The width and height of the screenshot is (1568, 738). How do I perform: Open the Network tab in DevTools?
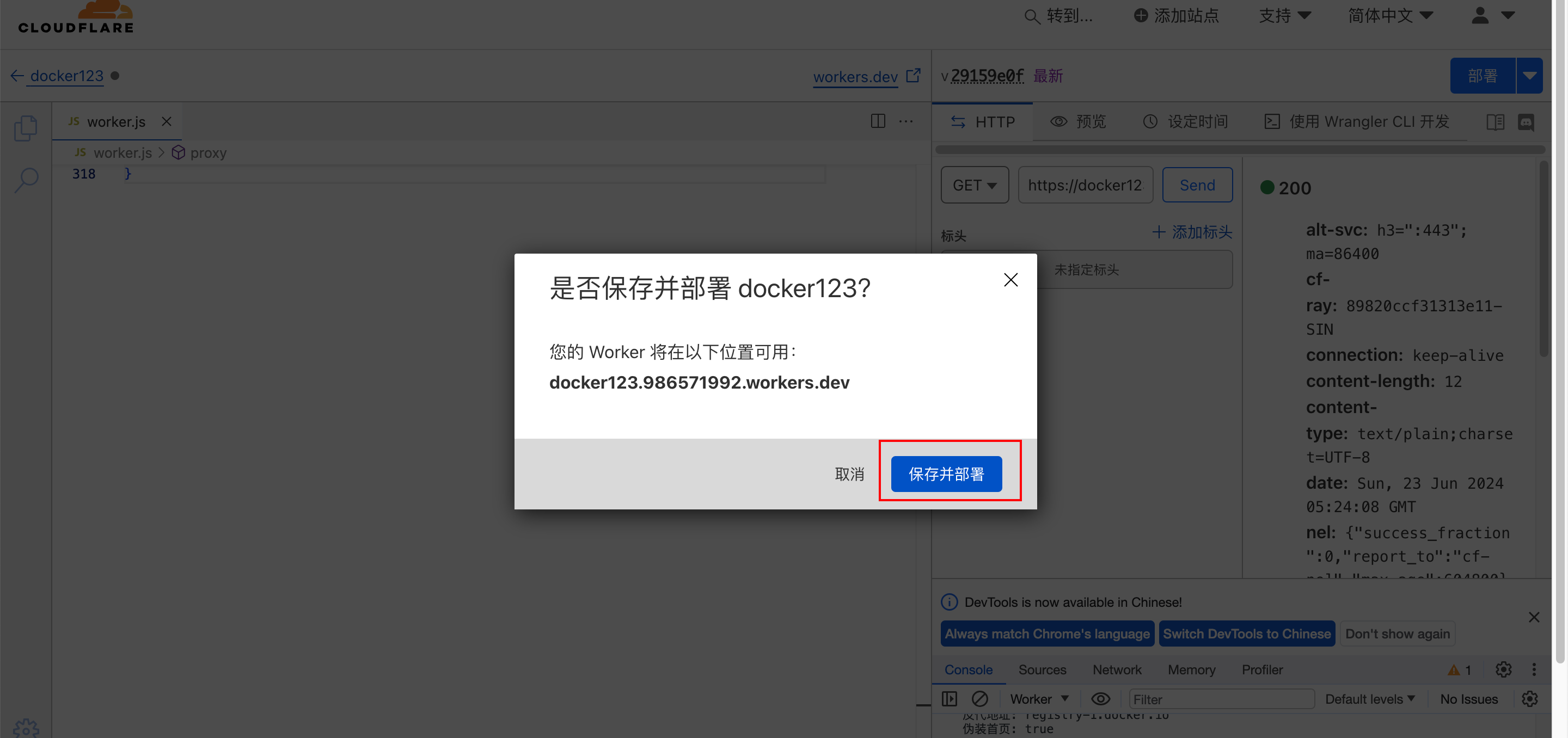point(1117,669)
